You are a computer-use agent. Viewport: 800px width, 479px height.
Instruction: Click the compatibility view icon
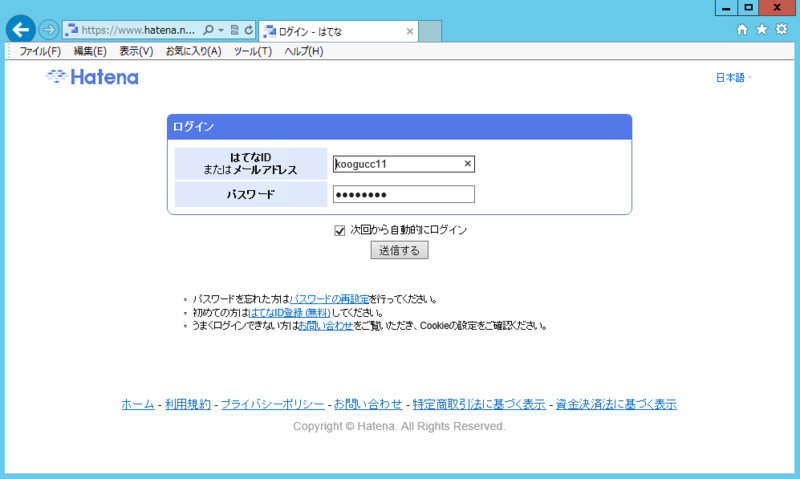click(x=235, y=30)
